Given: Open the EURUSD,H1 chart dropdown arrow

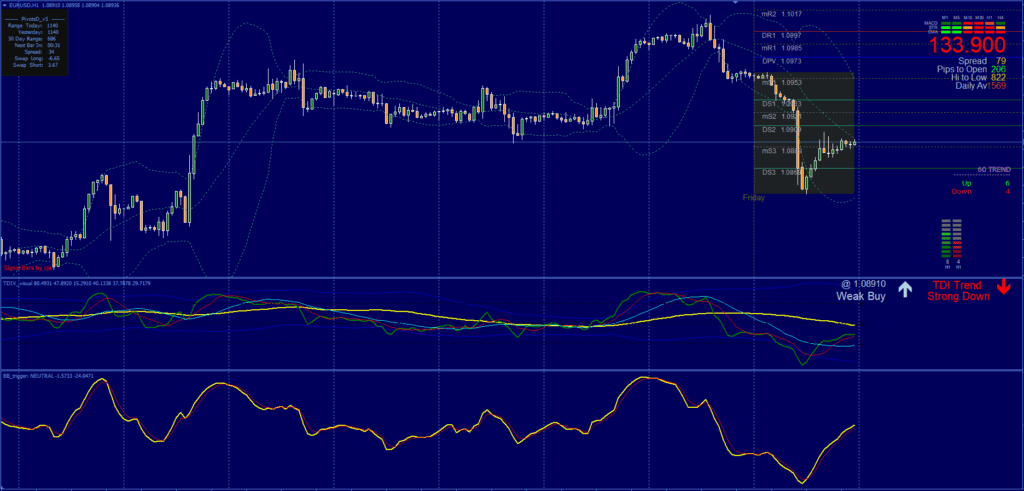Looking at the screenshot, I should tap(5, 5).
